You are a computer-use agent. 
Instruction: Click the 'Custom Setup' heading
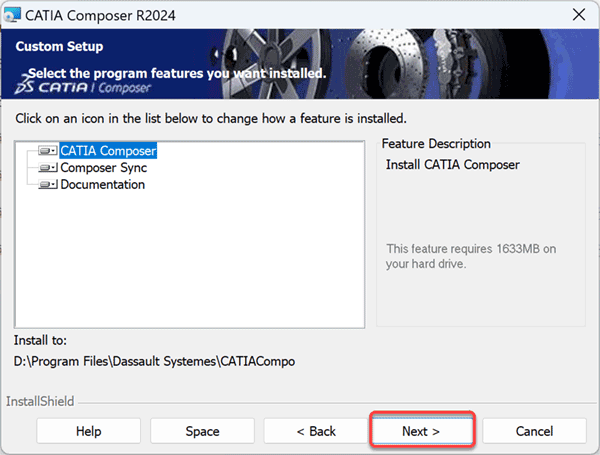[x=59, y=46]
